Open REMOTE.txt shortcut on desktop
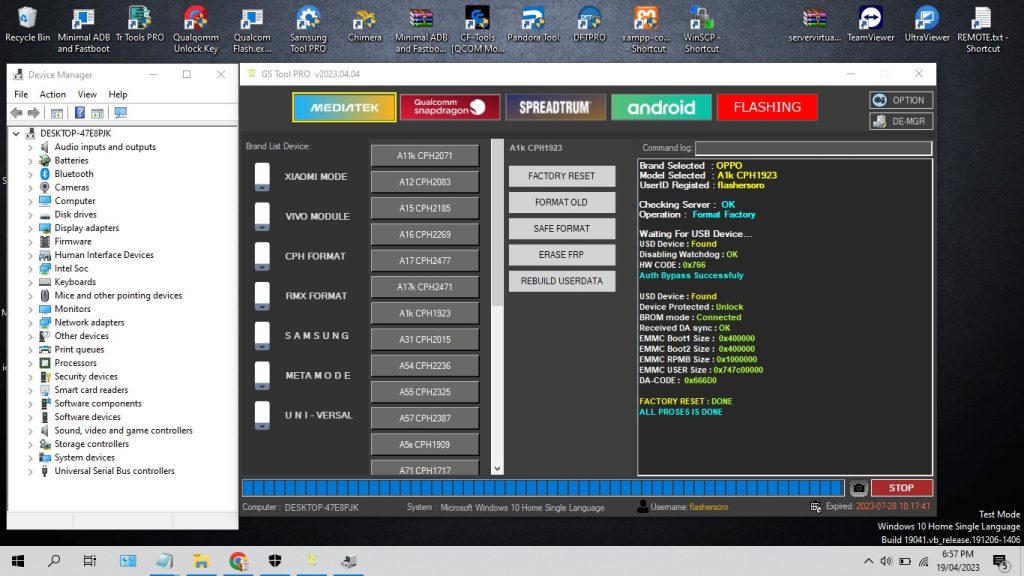This screenshot has width=1024, height=576. point(983,29)
